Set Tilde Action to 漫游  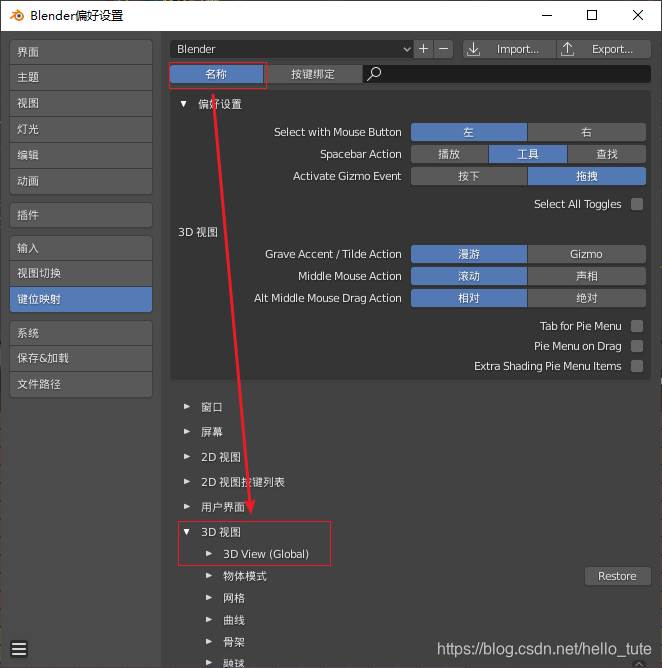click(469, 254)
